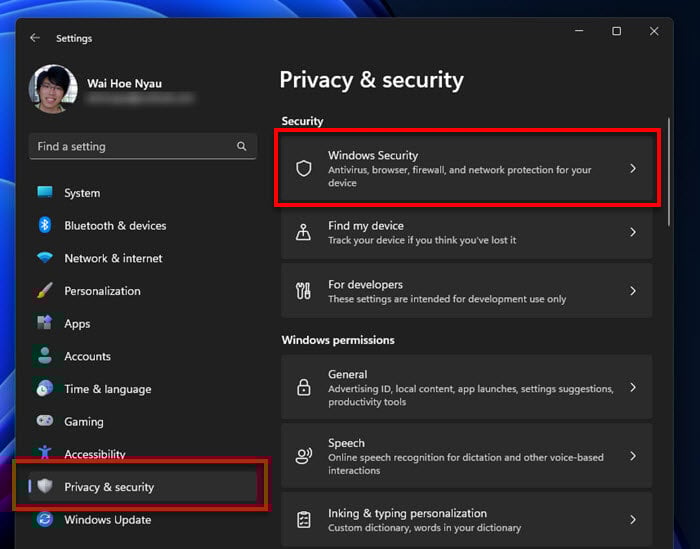Click the Apps icon in sidebar
Viewport: 700px width, 549px height.
(x=45, y=323)
